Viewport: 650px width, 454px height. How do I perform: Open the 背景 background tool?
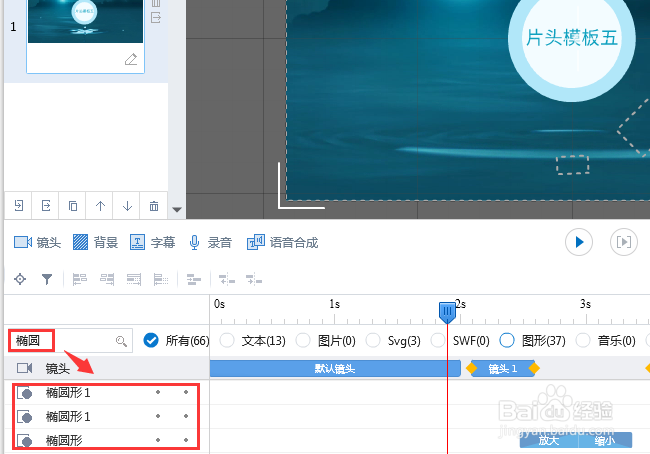(x=95, y=242)
